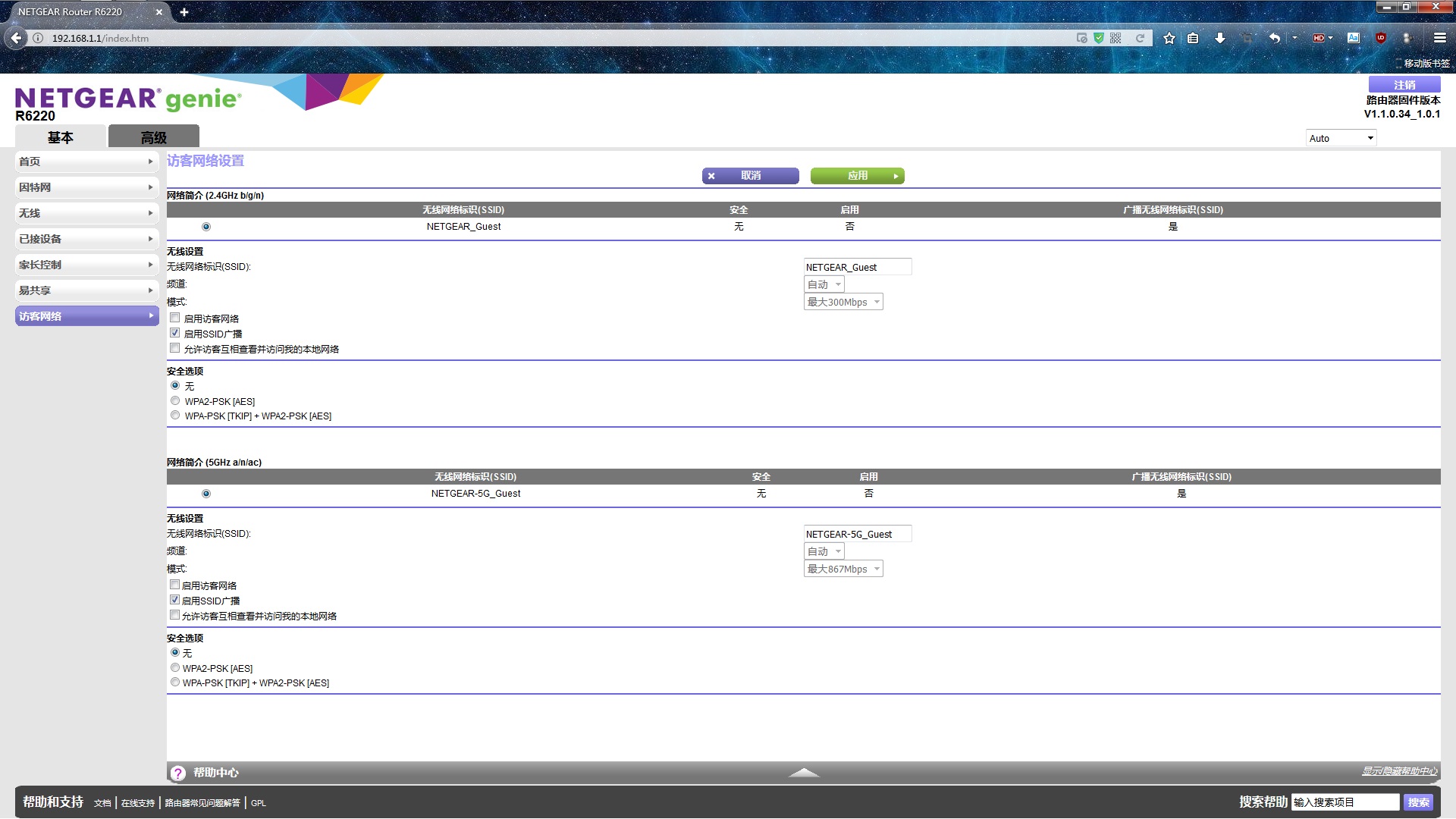Expand the dropdown arrow beside undo icon

1294,38
